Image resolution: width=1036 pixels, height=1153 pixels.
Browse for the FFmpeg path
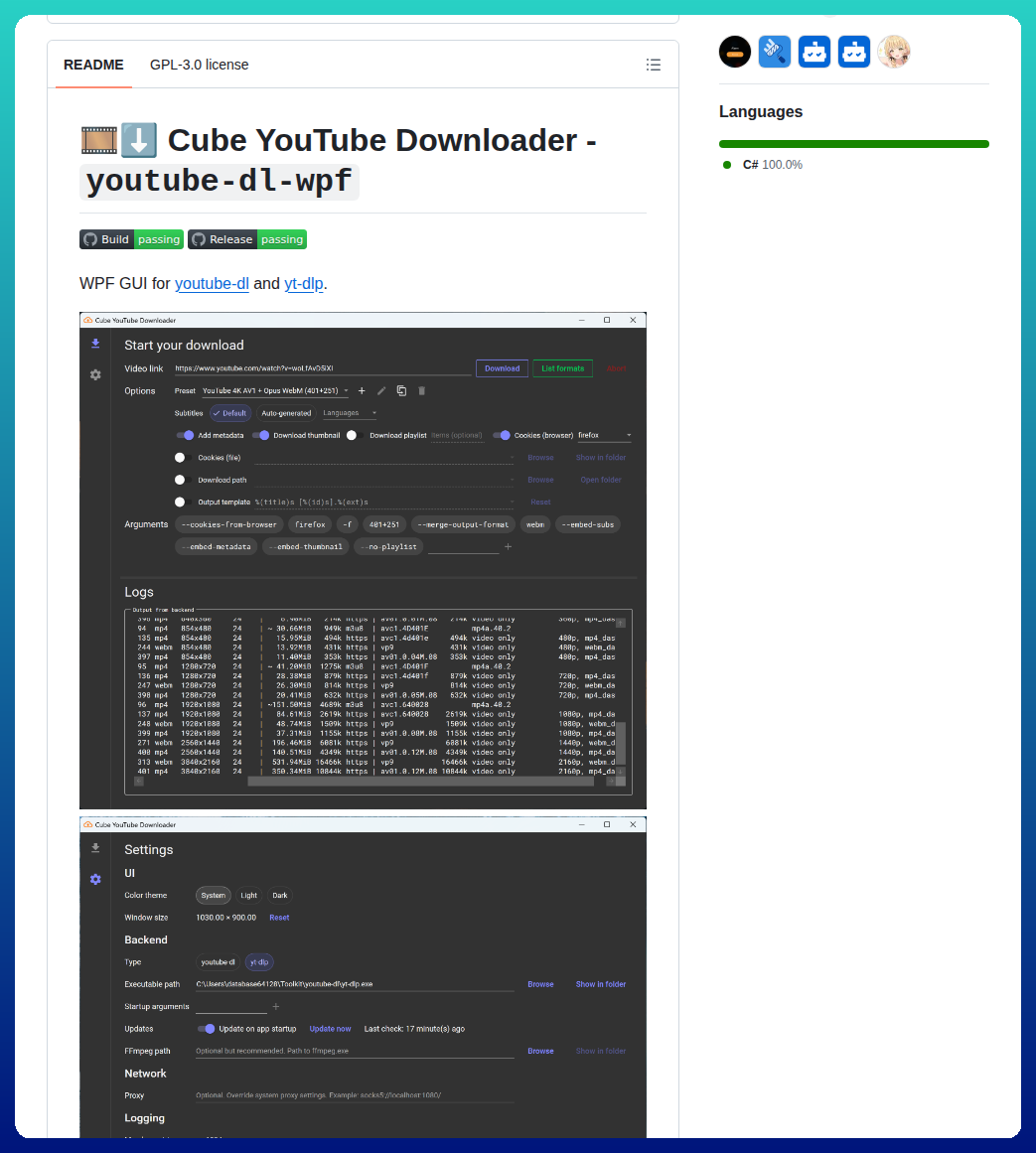[540, 1051]
